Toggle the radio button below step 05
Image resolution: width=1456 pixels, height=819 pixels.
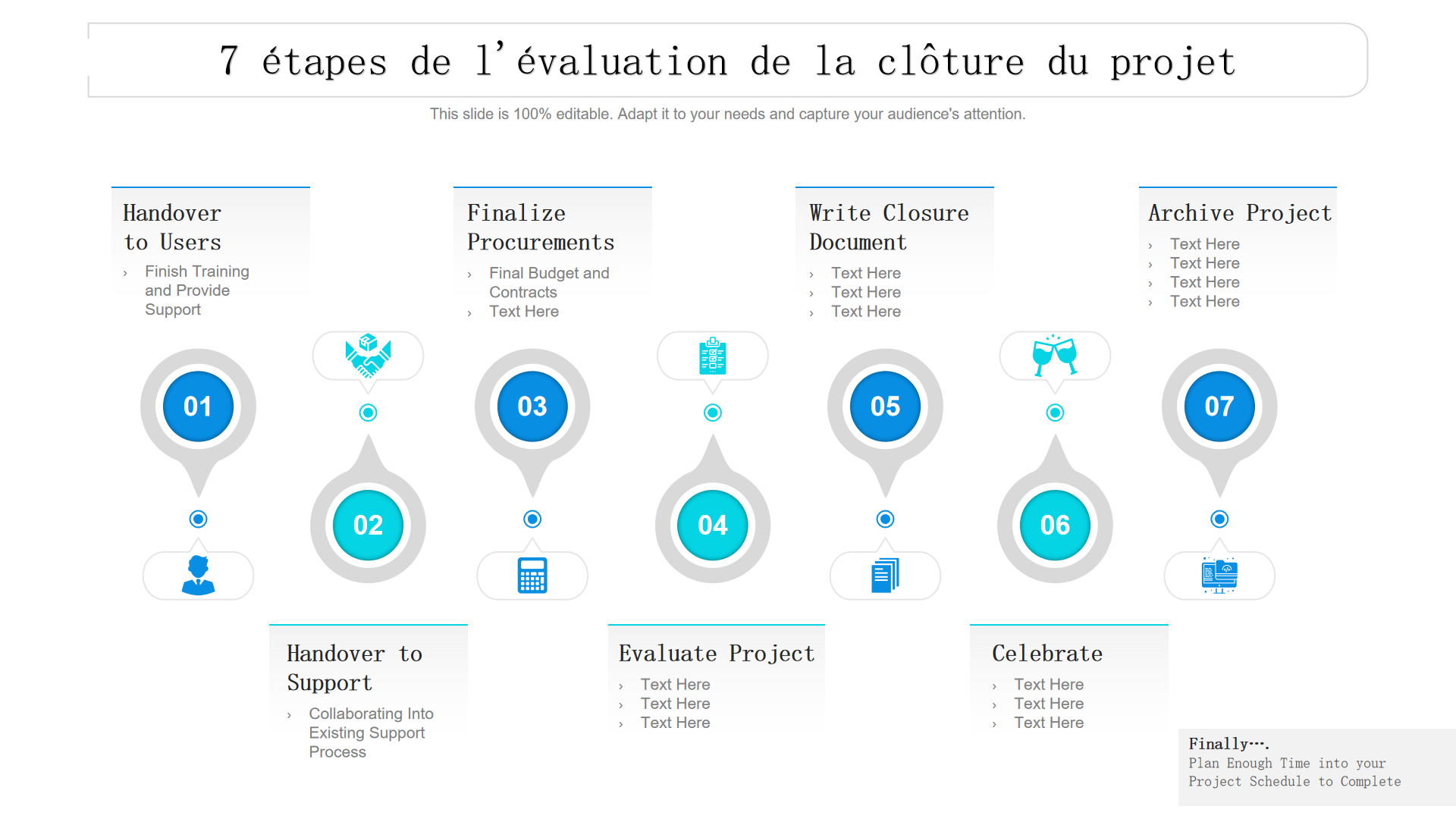click(885, 518)
